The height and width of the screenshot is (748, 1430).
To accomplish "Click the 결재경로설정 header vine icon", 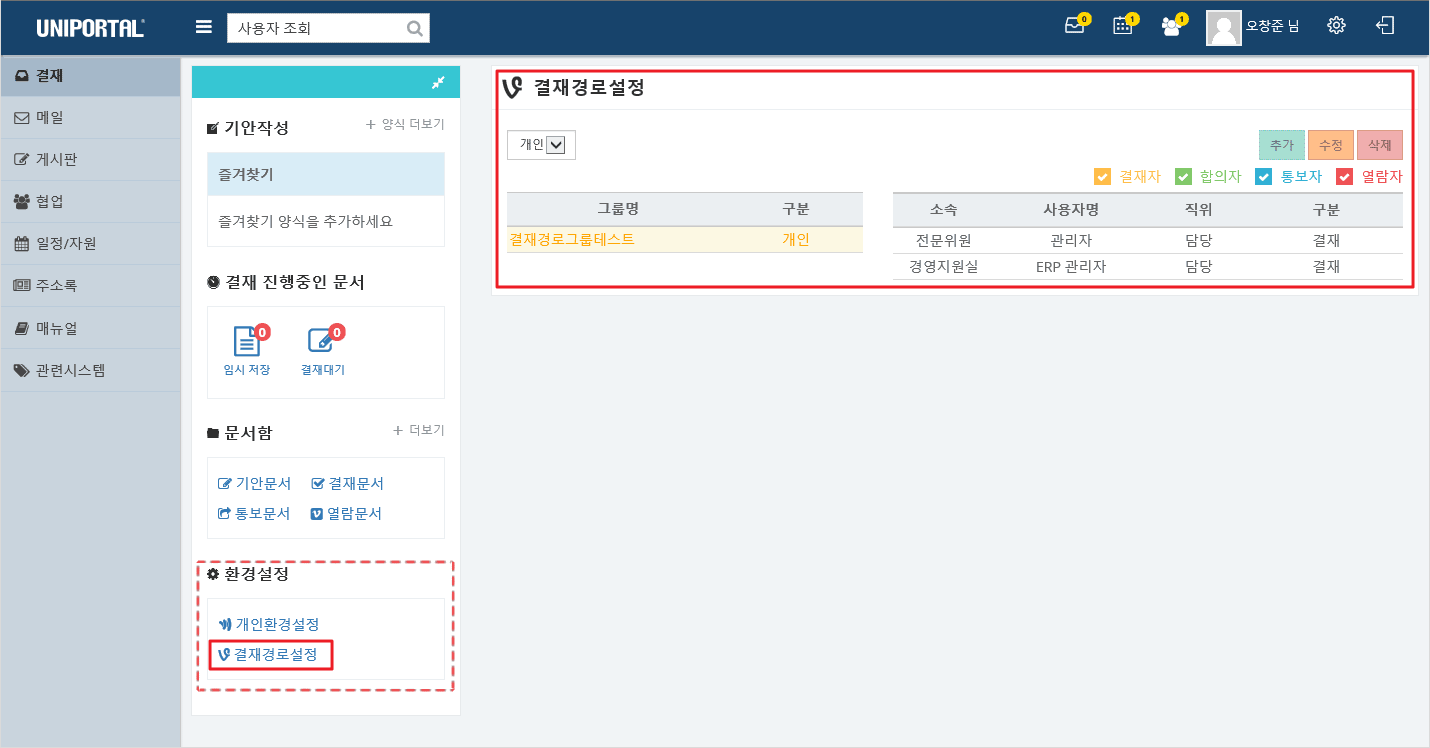I will (512, 88).
